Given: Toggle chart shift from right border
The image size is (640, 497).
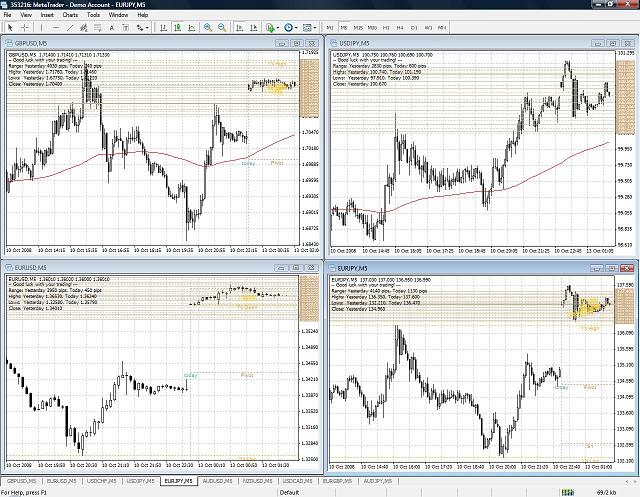Looking at the screenshot, I should (253, 28).
